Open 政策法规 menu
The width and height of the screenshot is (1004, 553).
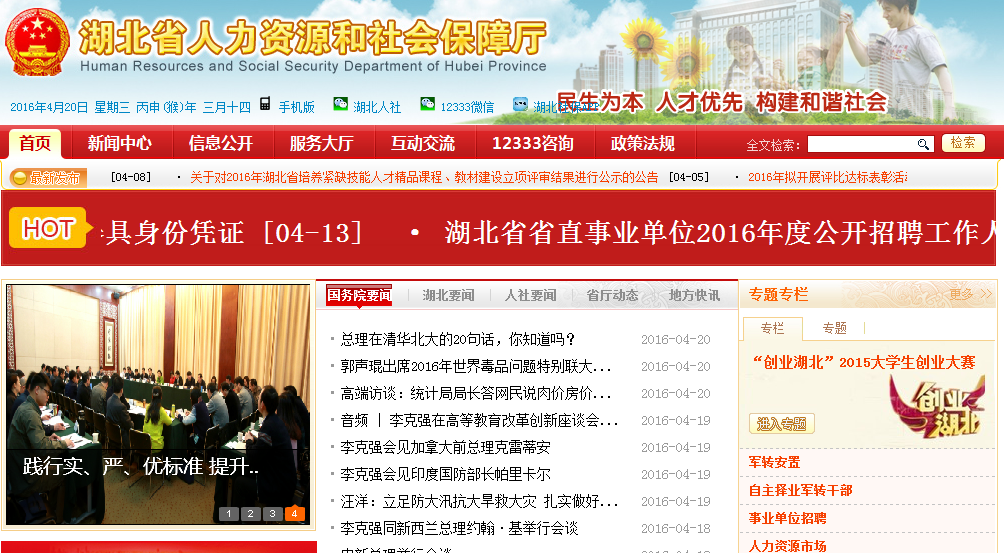(643, 143)
